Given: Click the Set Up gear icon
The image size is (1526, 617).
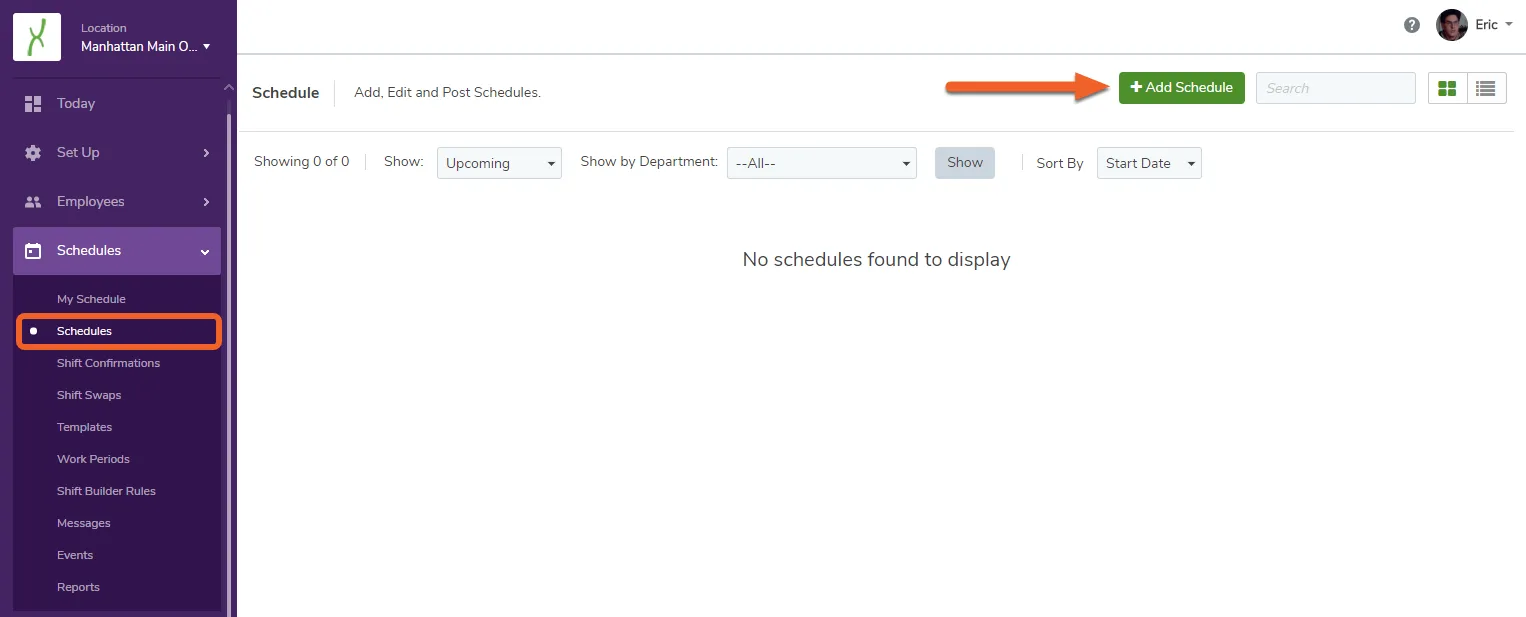Looking at the screenshot, I should (33, 152).
